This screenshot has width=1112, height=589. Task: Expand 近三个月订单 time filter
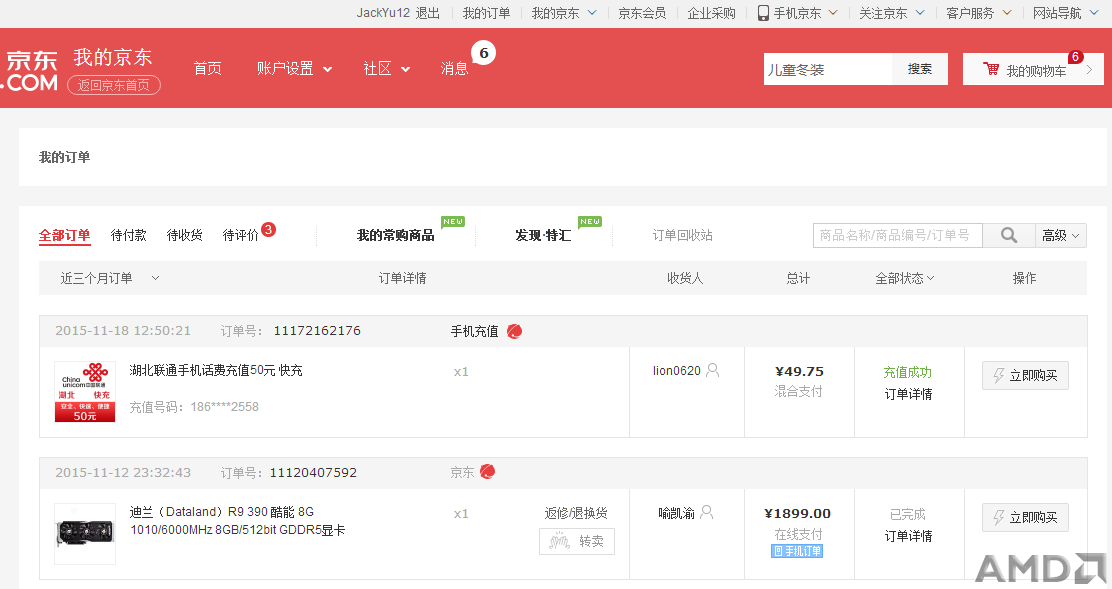tap(110, 279)
